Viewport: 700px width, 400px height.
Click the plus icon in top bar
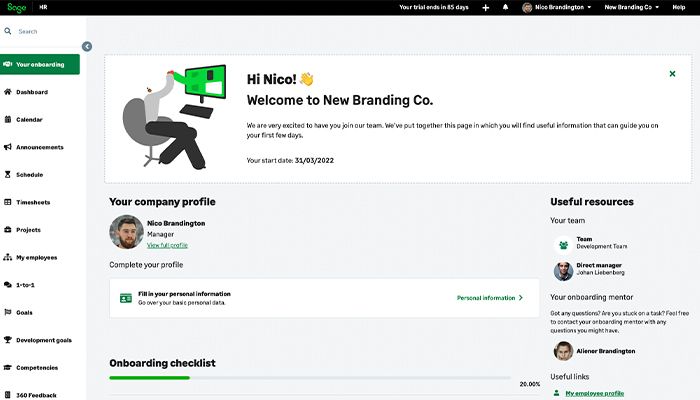click(486, 7)
